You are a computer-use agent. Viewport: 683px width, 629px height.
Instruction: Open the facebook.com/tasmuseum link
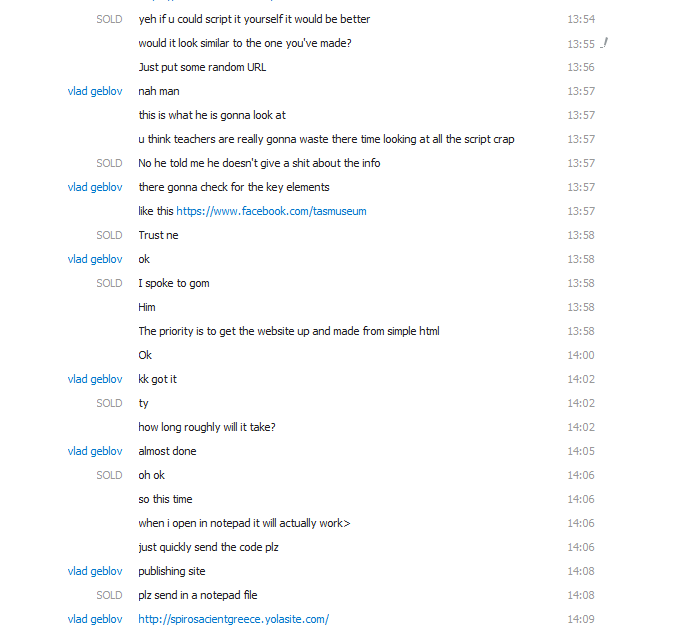click(271, 211)
